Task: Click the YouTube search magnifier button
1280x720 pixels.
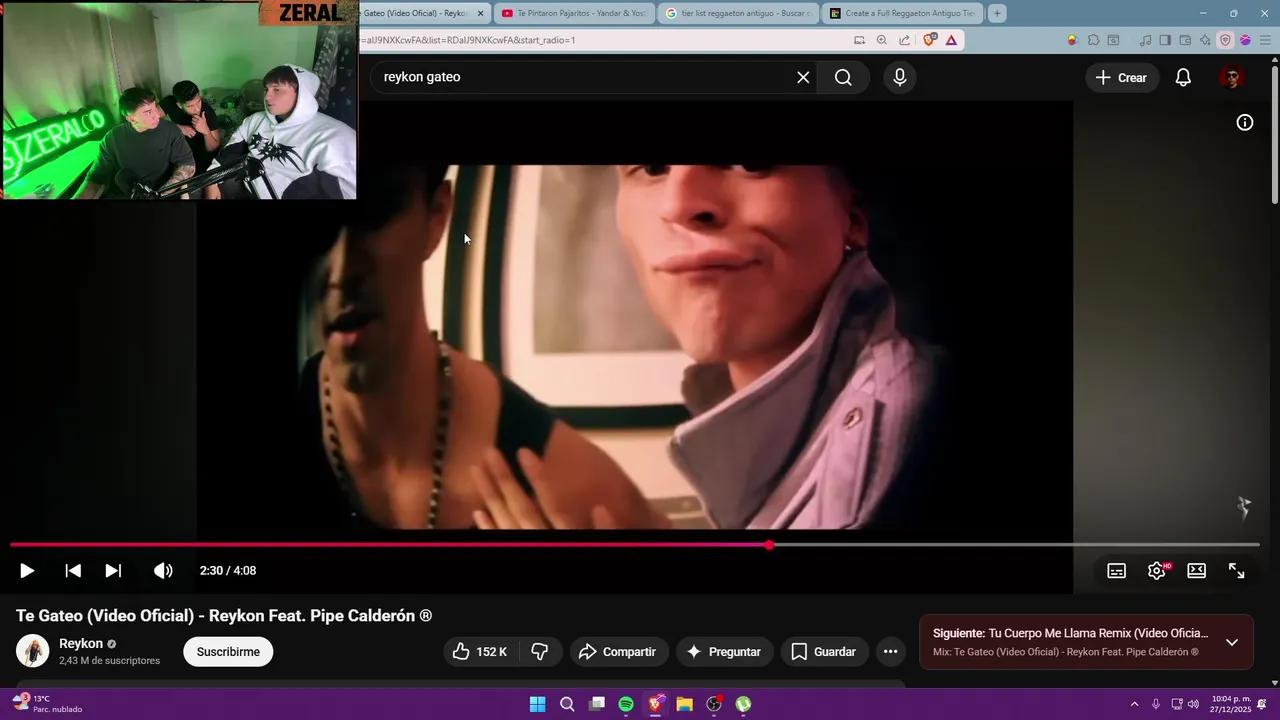Action: click(843, 77)
